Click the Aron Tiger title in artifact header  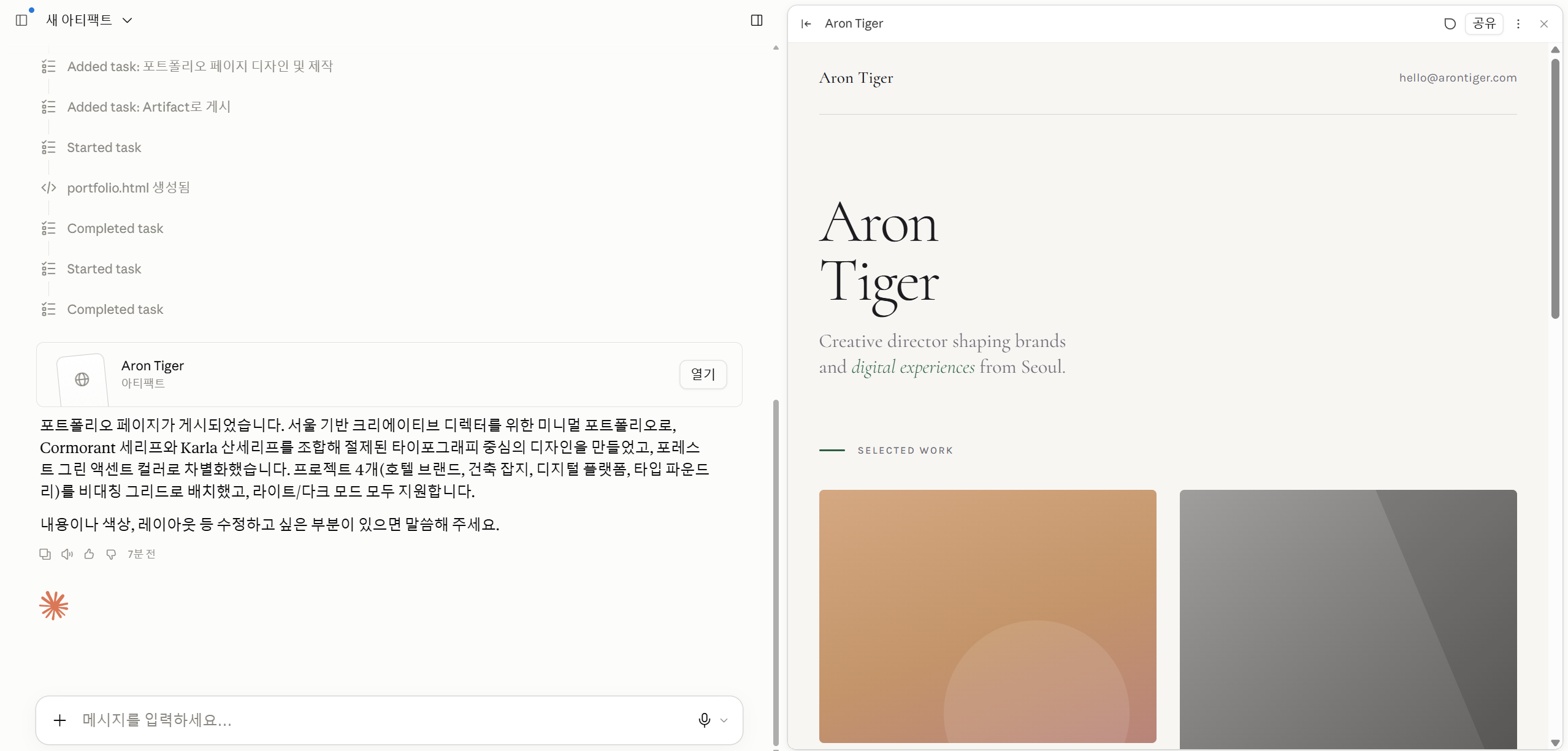click(x=854, y=24)
